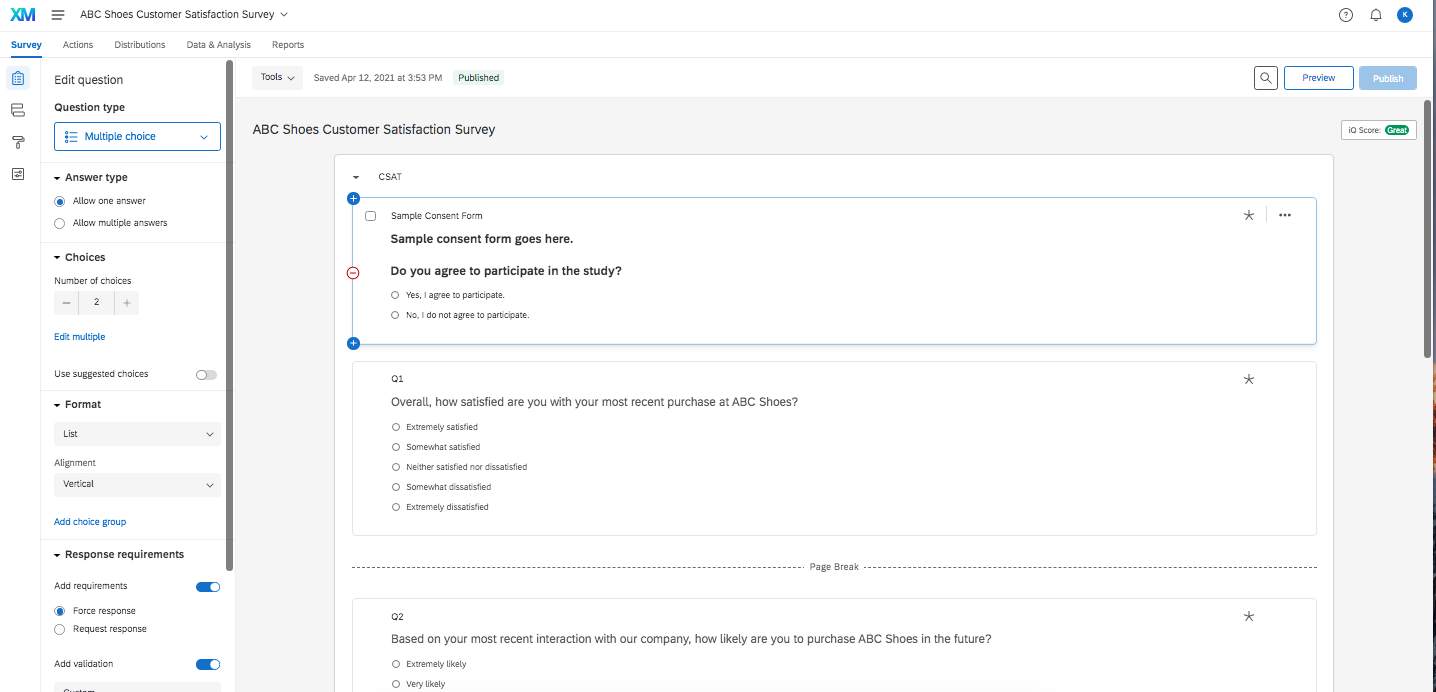This screenshot has width=1436, height=692.
Task: Open the Survey options sidebar icon
Action: 18,174
